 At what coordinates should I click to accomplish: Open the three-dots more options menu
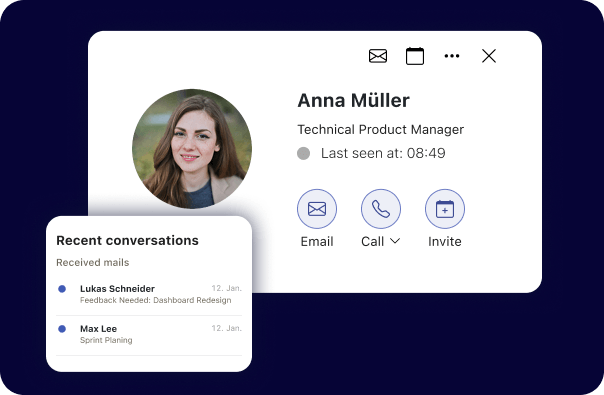452,56
